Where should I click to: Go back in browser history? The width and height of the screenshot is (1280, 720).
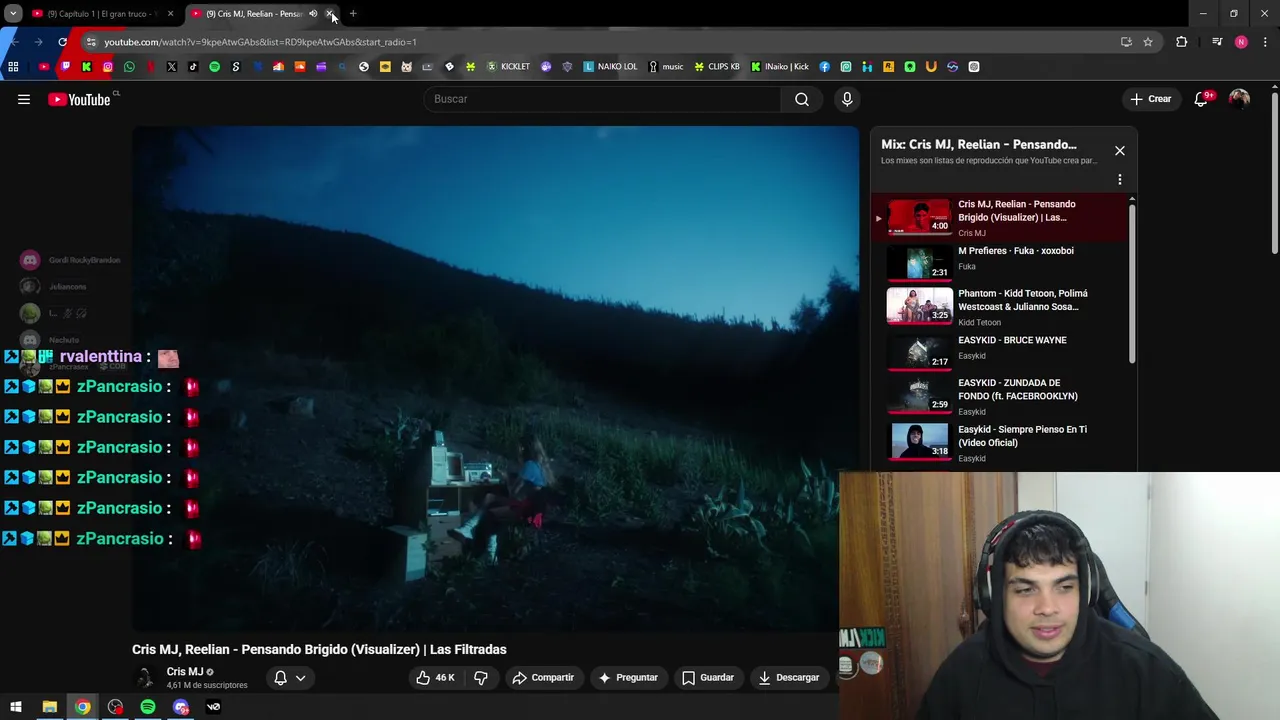click(x=14, y=42)
